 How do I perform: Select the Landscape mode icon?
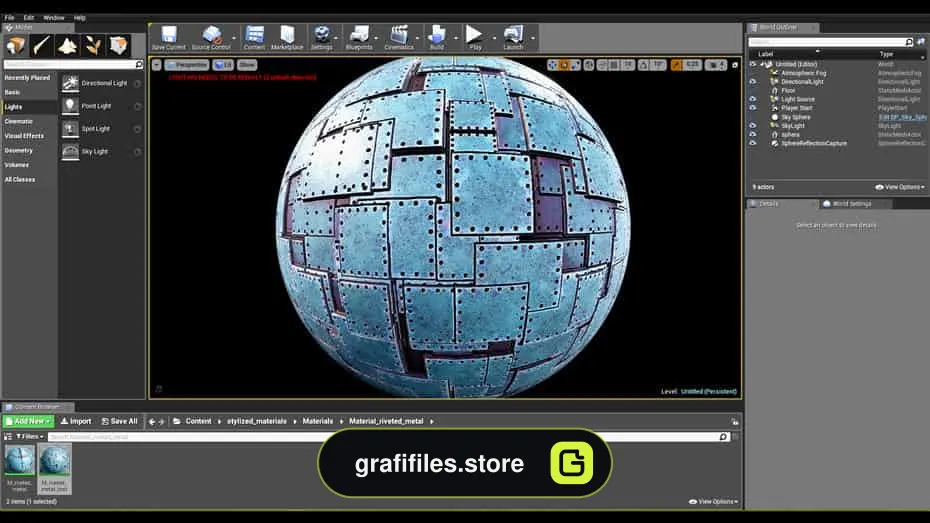click(x=67, y=45)
